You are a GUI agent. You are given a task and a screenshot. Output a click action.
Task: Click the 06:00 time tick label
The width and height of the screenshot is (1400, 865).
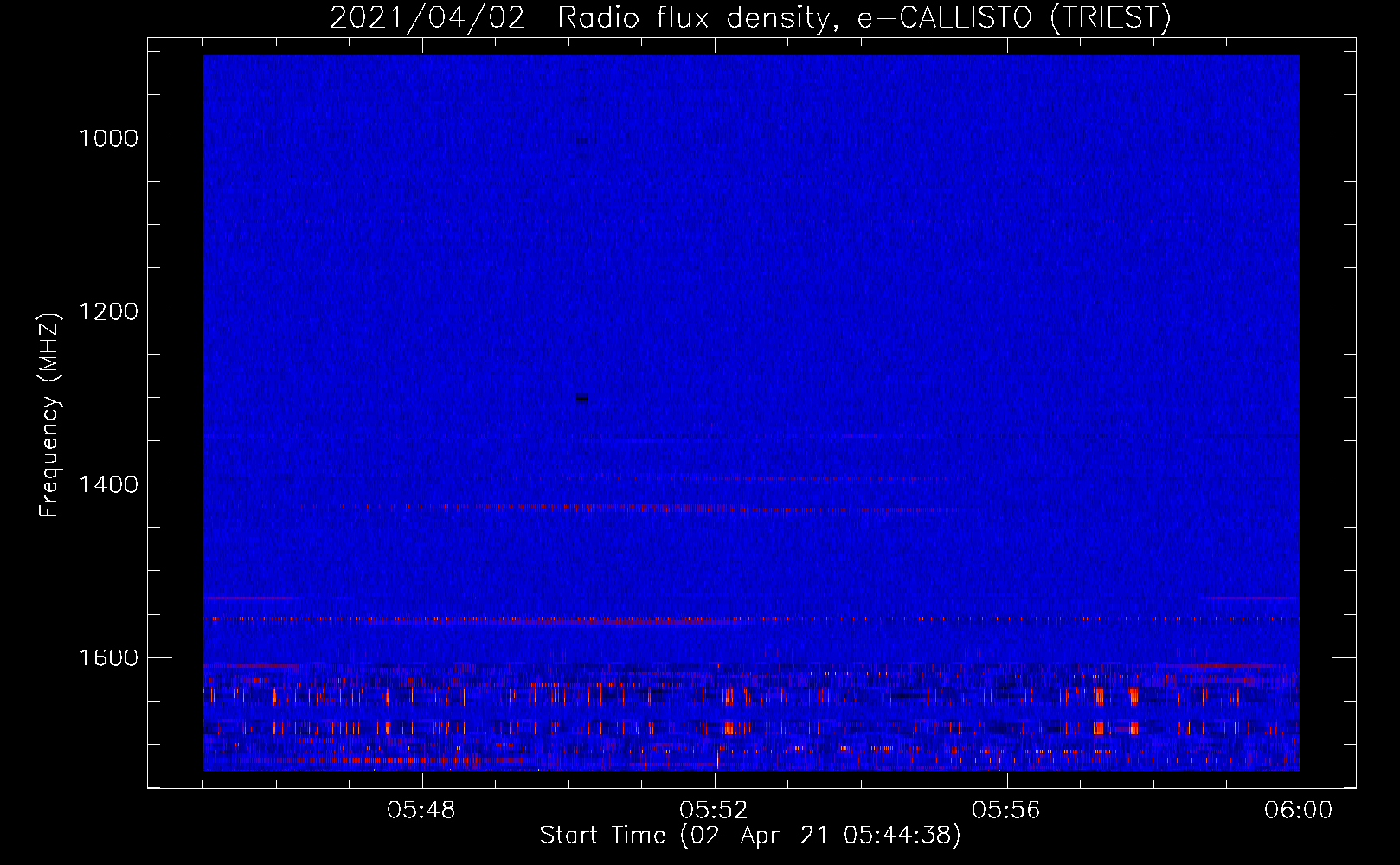coord(1298,811)
